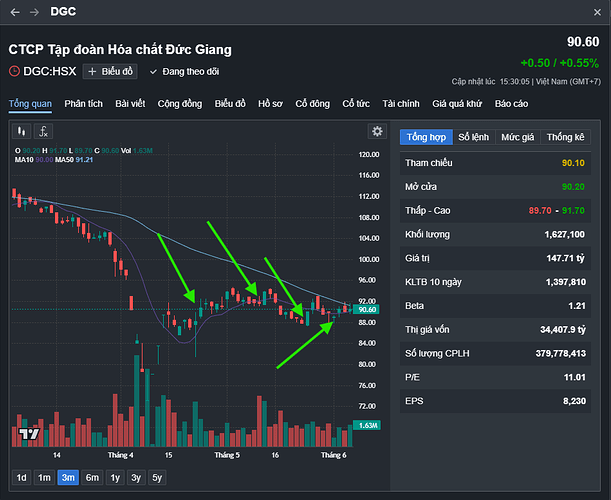
Task: Select the 1d time range
Action: [21, 477]
